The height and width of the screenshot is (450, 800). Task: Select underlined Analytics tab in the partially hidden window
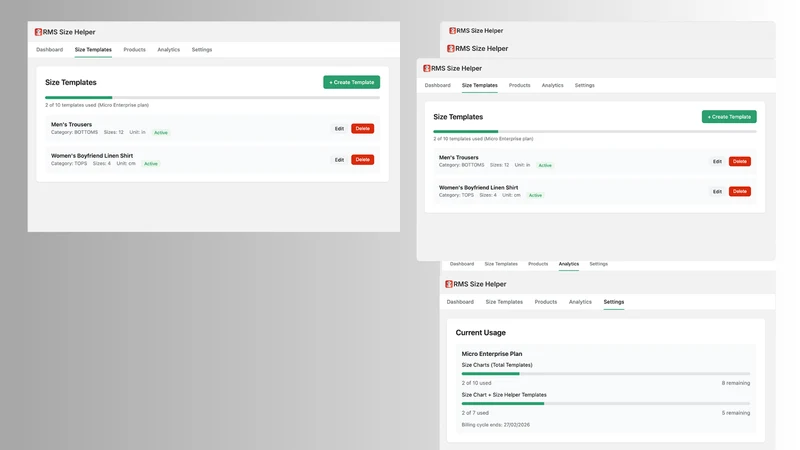coord(569,264)
